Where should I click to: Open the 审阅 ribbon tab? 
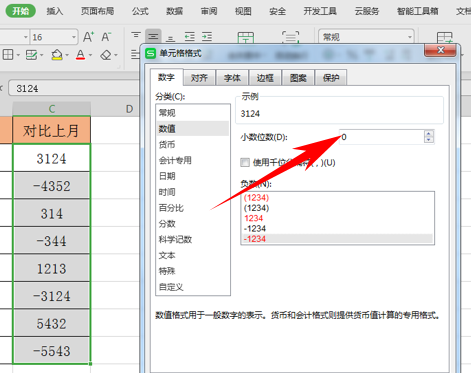[209, 11]
